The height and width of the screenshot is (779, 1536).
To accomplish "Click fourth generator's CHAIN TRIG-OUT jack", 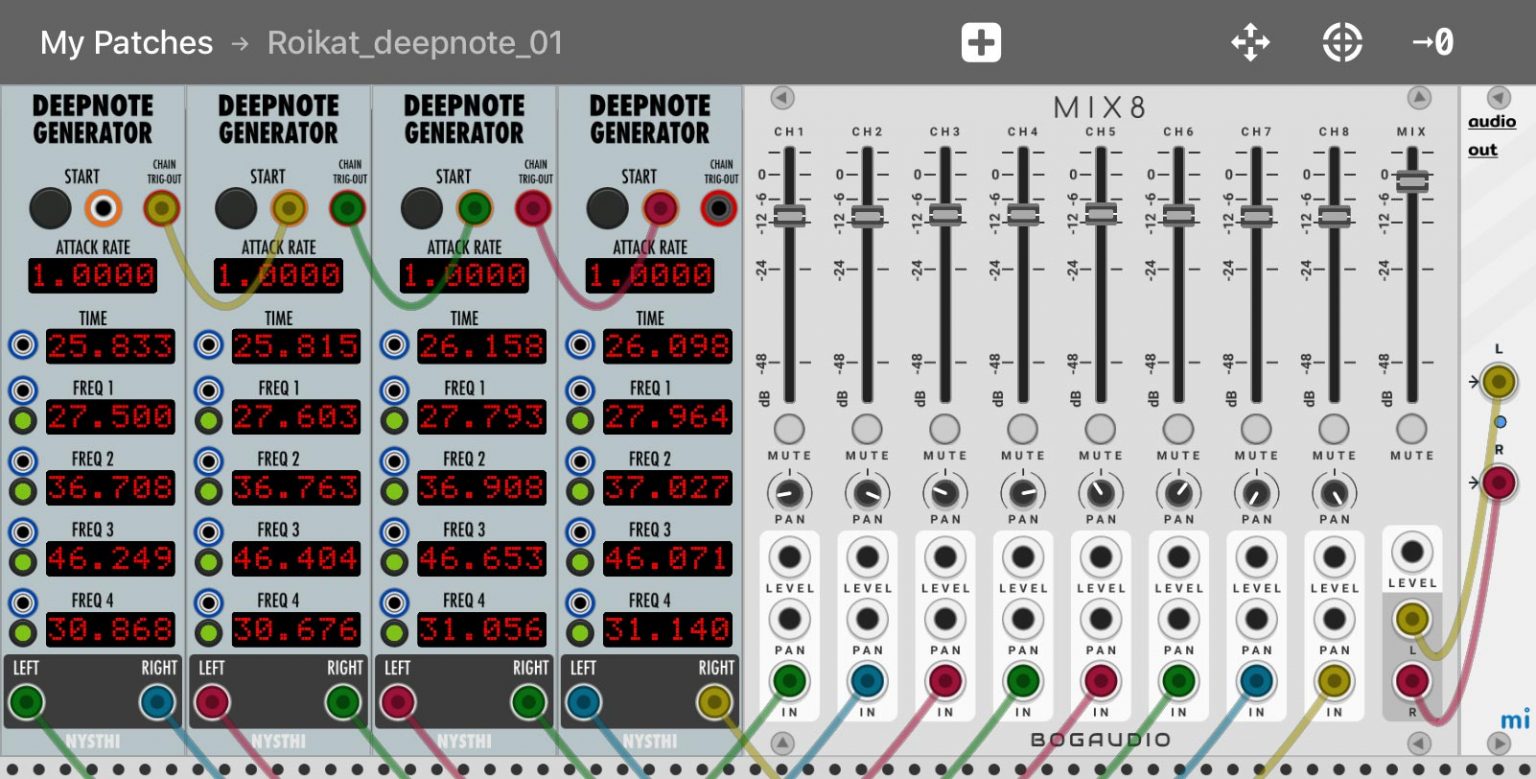I will (719, 208).
